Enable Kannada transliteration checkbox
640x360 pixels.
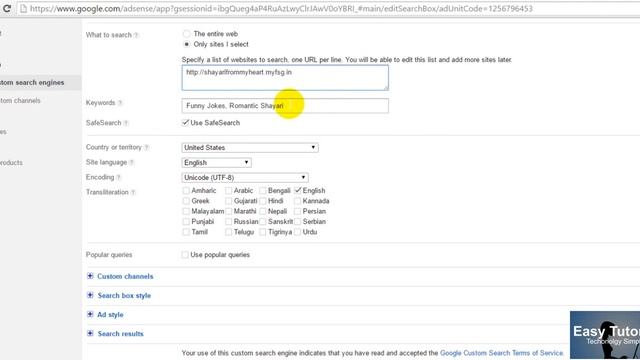298,201
